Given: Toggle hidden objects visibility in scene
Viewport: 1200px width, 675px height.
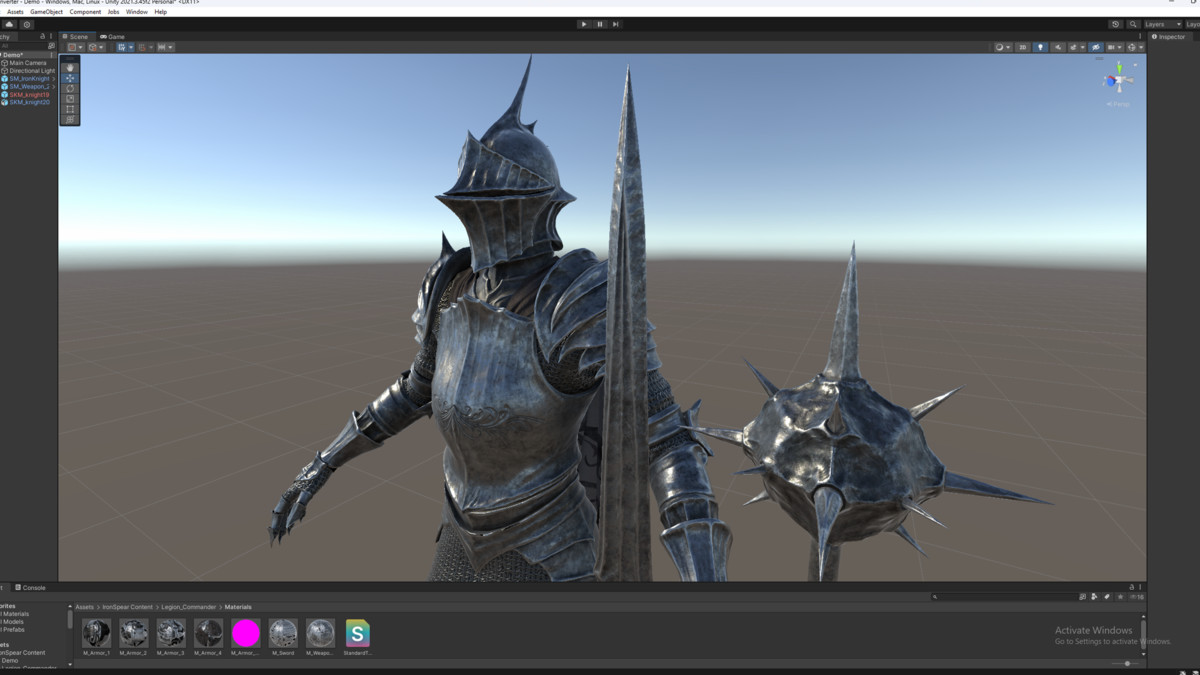Looking at the screenshot, I should [1095, 47].
